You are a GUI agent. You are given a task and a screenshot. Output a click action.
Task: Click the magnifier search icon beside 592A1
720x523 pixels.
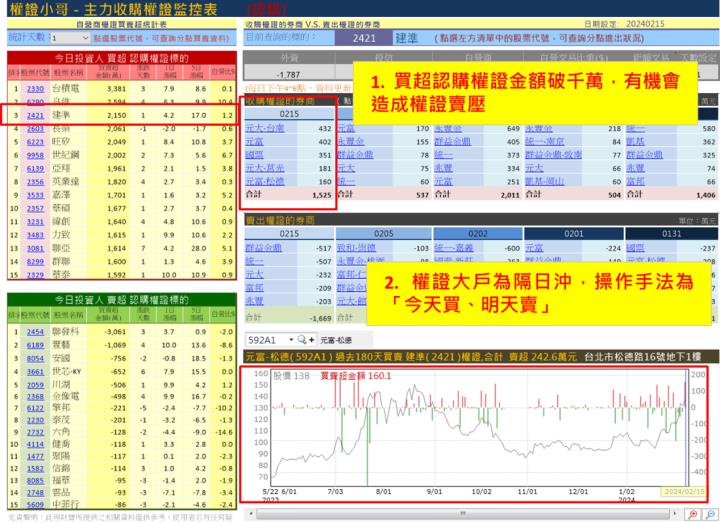pyautogui.click(x=302, y=340)
